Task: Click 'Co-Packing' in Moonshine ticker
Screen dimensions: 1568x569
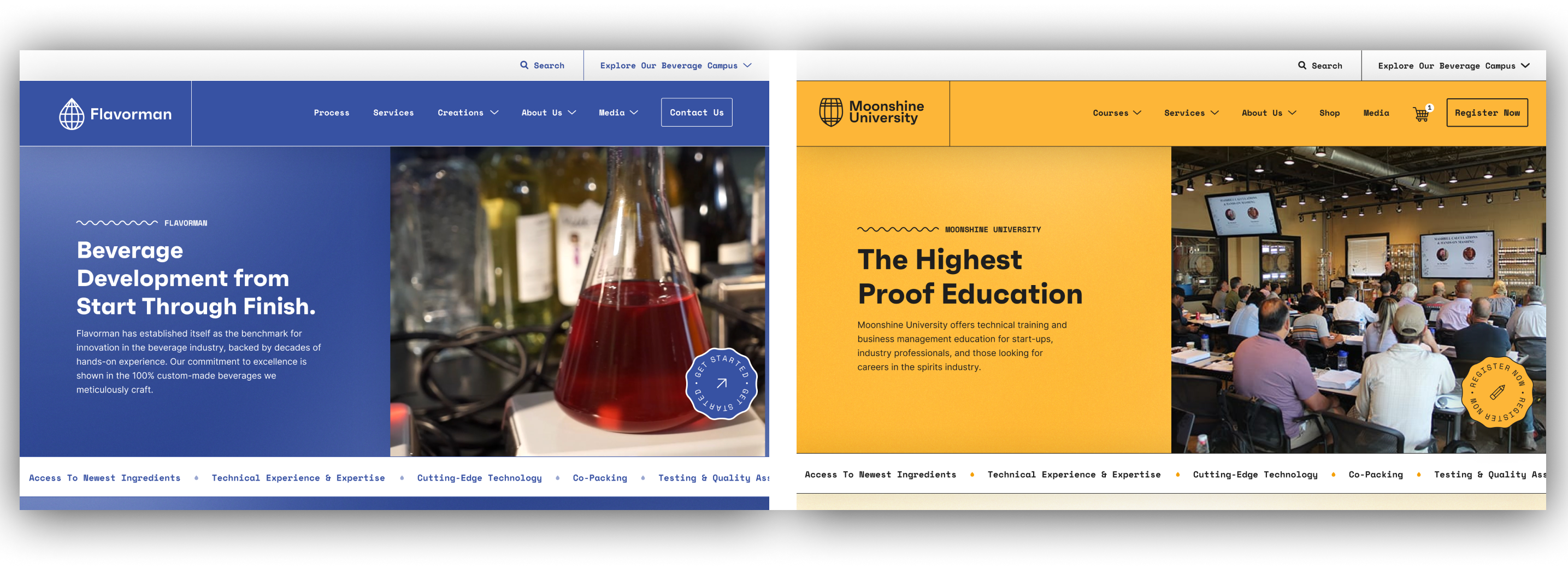Action: pyautogui.click(x=1376, y=475)
